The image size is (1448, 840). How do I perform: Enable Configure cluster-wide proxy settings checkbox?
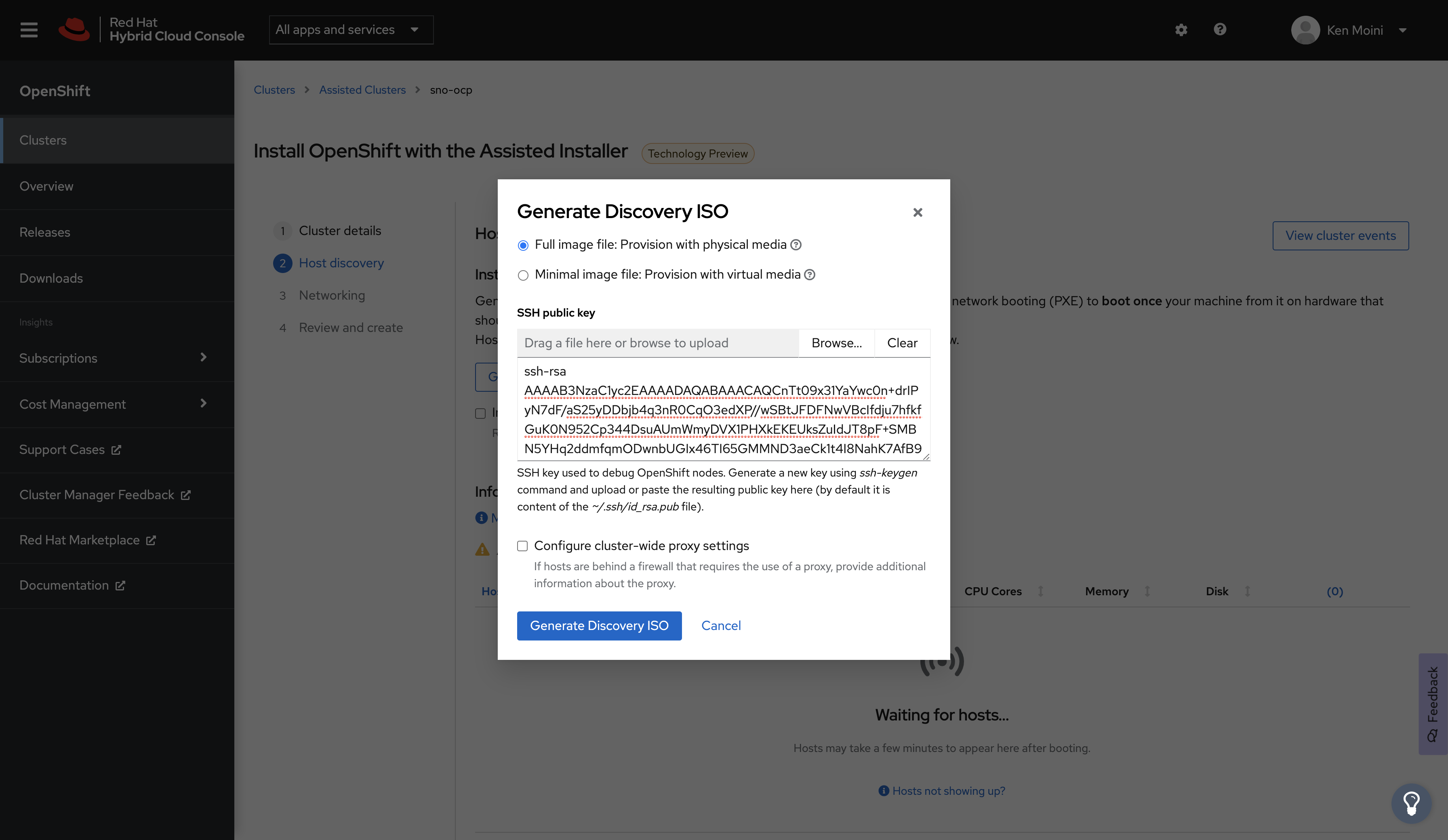[x=522, y=546]
